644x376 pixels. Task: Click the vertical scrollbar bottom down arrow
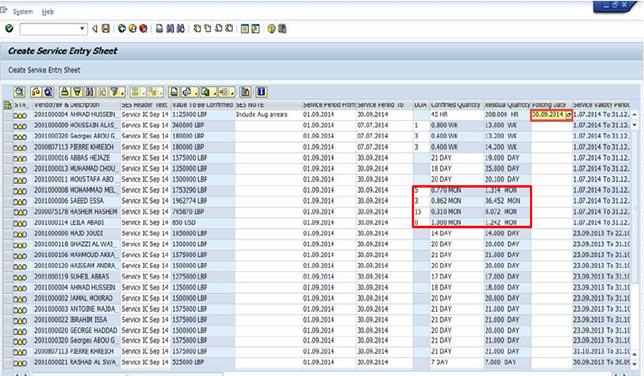[635, 363]
